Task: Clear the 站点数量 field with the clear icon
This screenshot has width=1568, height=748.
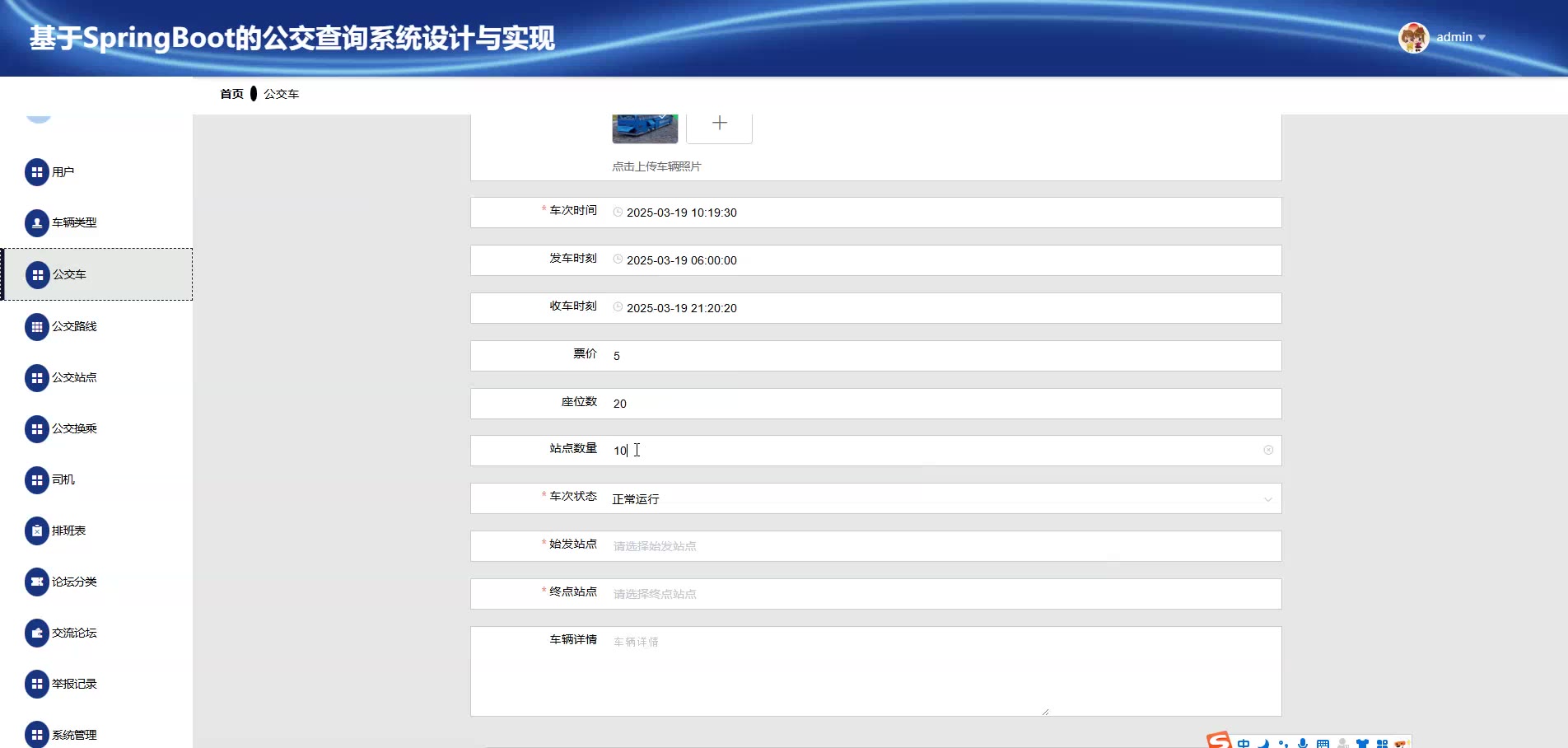Action: [1268, 450]
